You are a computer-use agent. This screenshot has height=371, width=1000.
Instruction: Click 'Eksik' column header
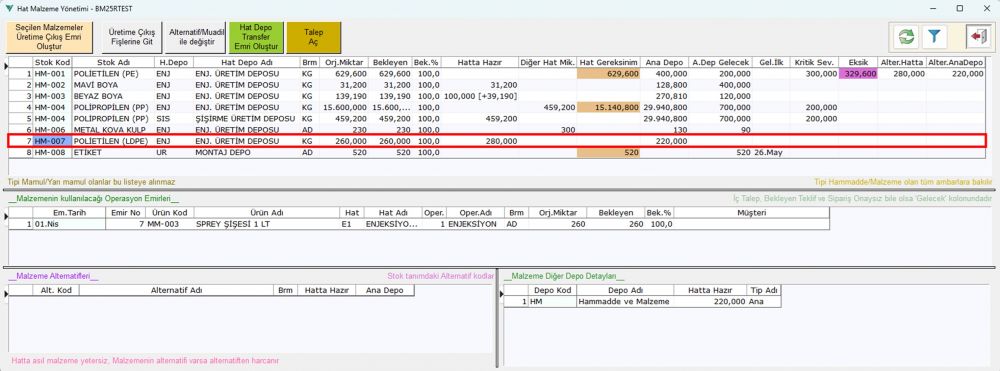pos(858,62)
